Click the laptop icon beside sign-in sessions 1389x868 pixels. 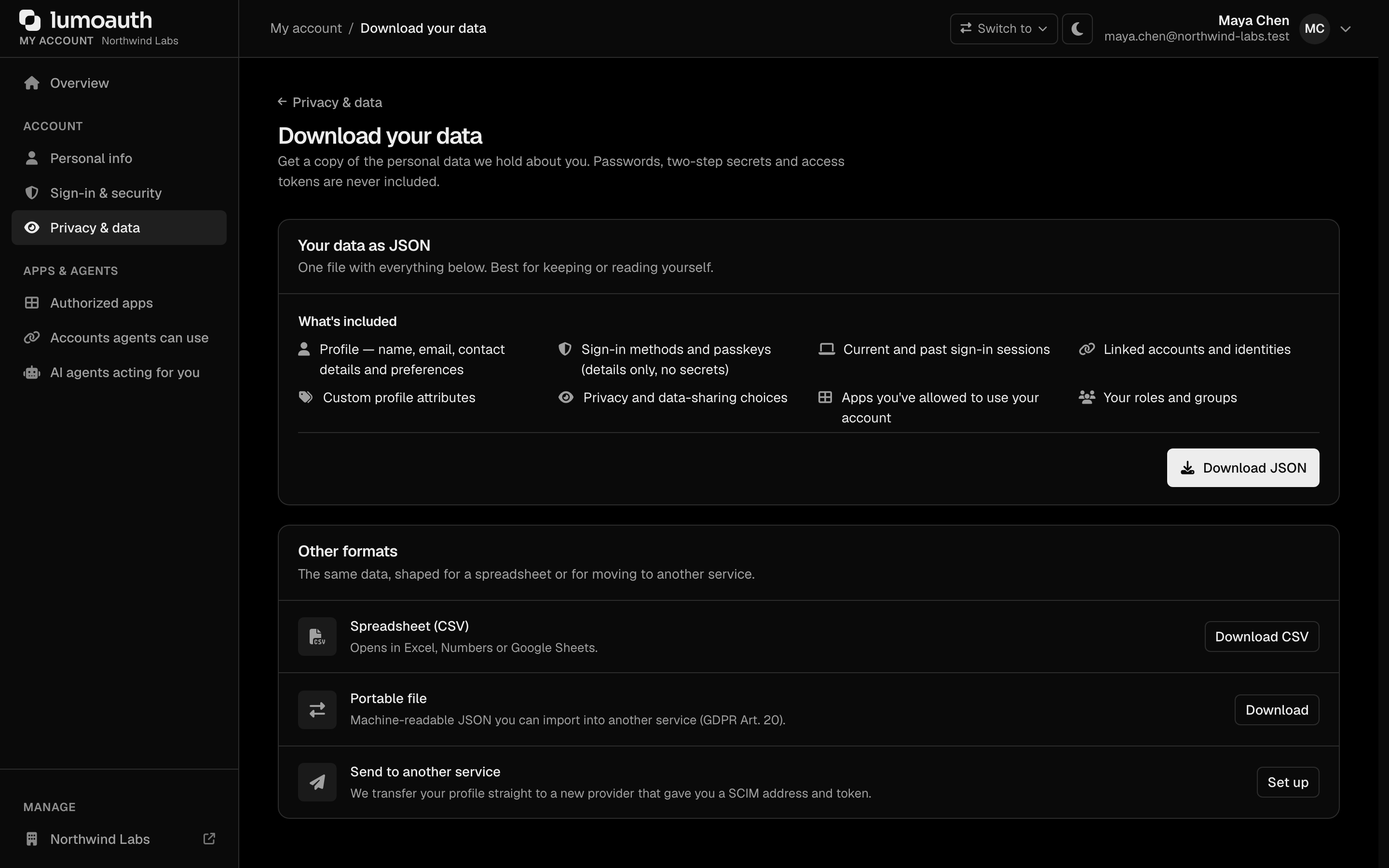click(827, 349)
